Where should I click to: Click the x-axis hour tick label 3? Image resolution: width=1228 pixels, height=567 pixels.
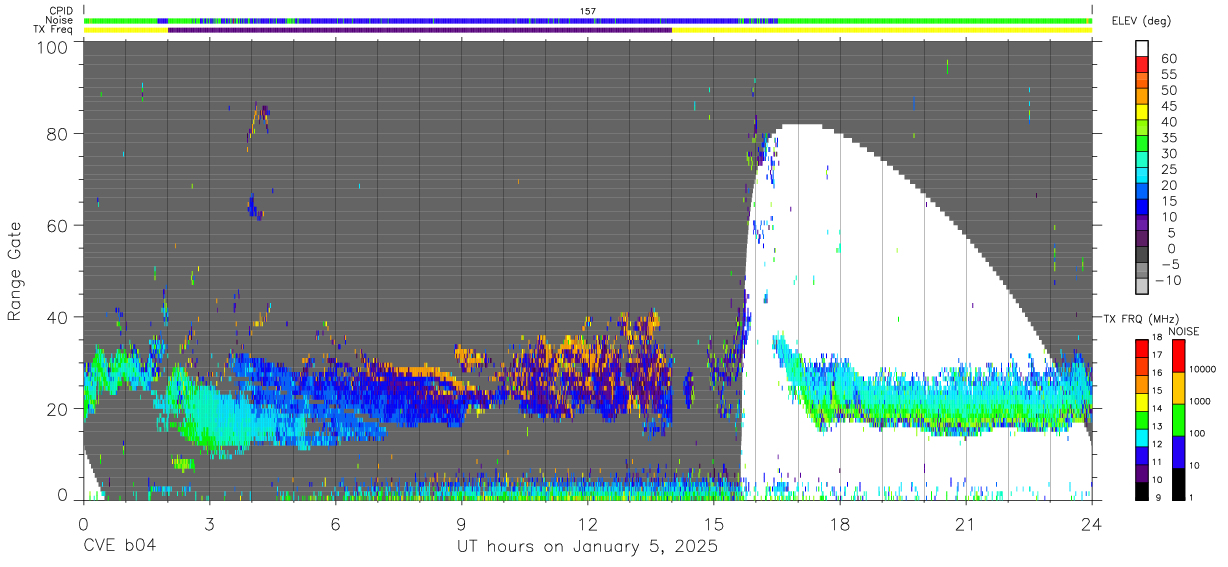[209, 524]
